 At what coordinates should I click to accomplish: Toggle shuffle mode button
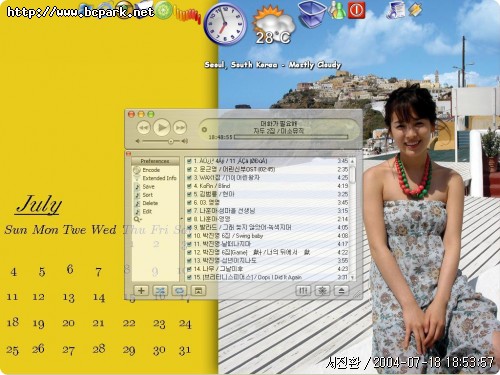coord(160,291)
